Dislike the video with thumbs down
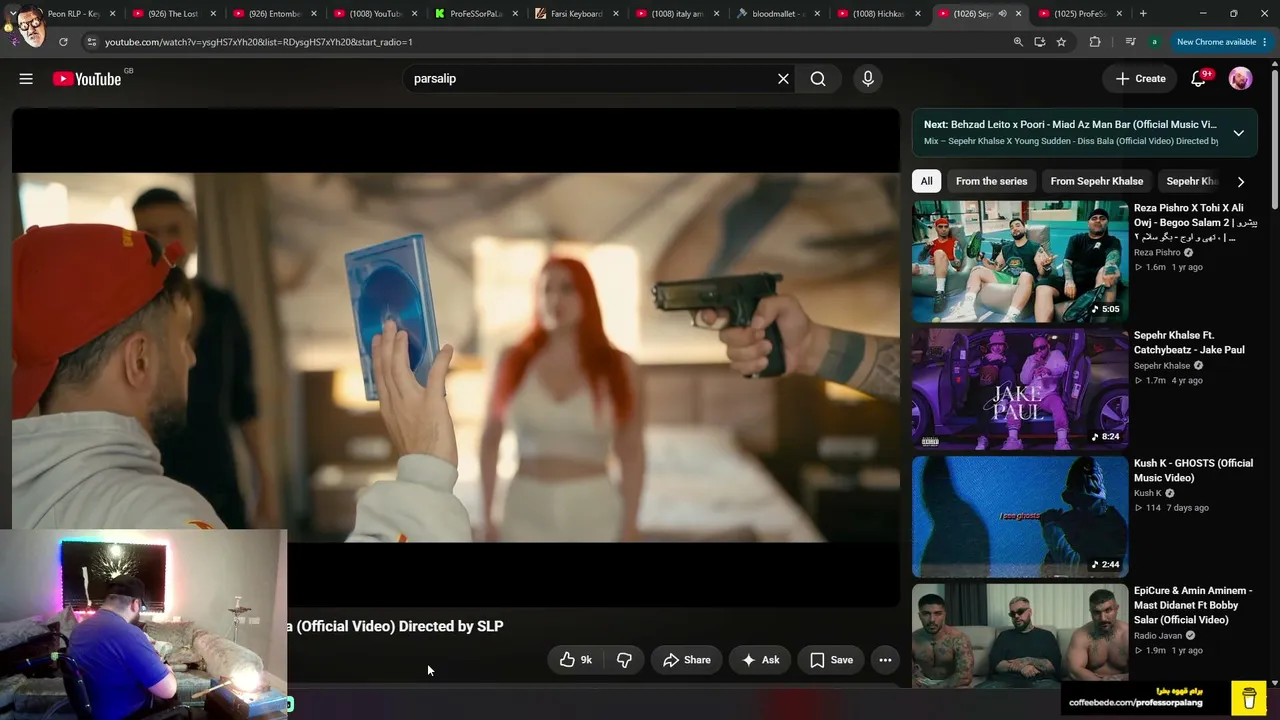 [624, 660]
